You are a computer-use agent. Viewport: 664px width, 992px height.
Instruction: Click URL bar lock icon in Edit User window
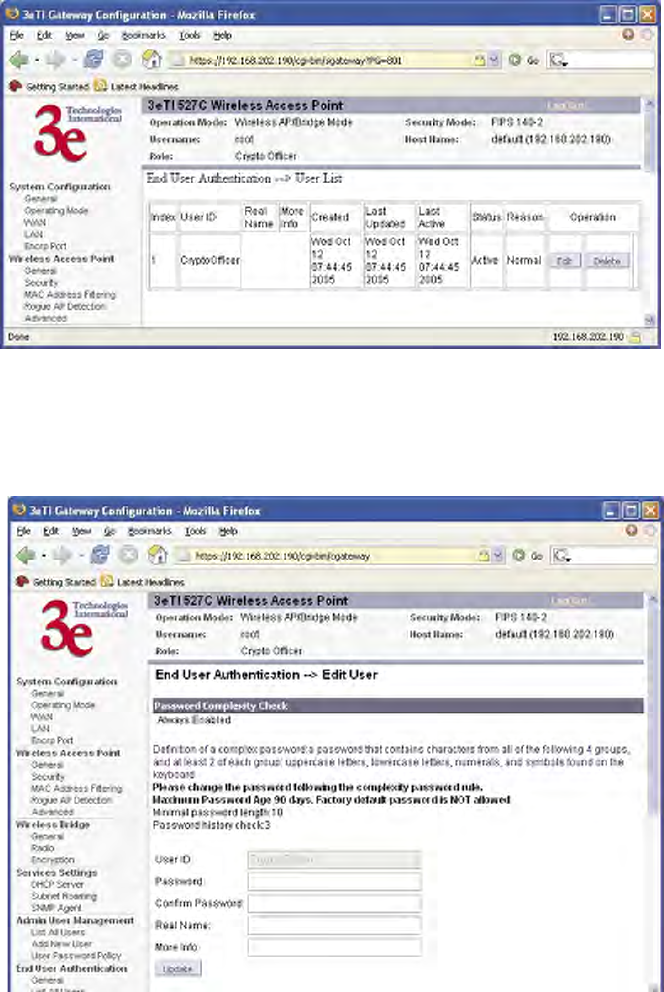click(x=483, y=555)
